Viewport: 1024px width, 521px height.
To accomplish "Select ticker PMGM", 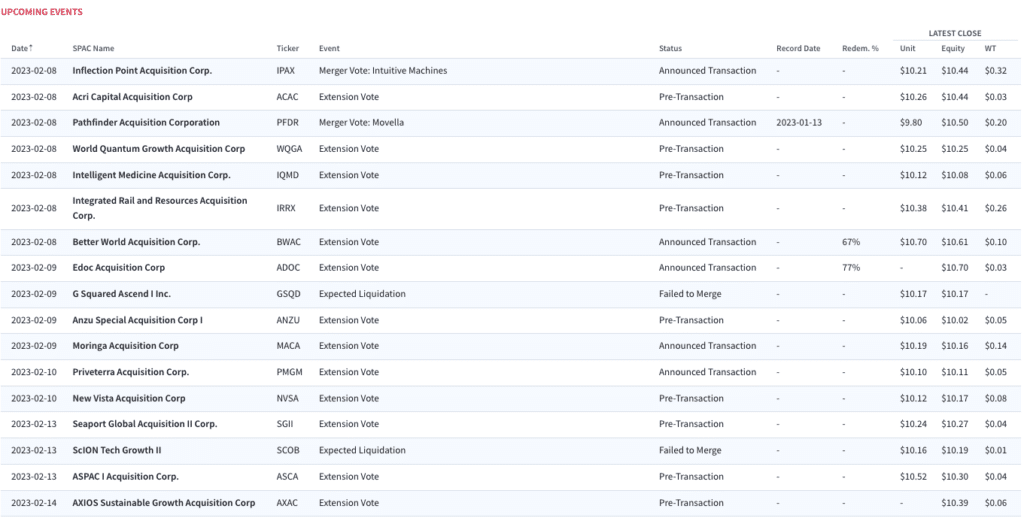I will [x=289, y=371].
